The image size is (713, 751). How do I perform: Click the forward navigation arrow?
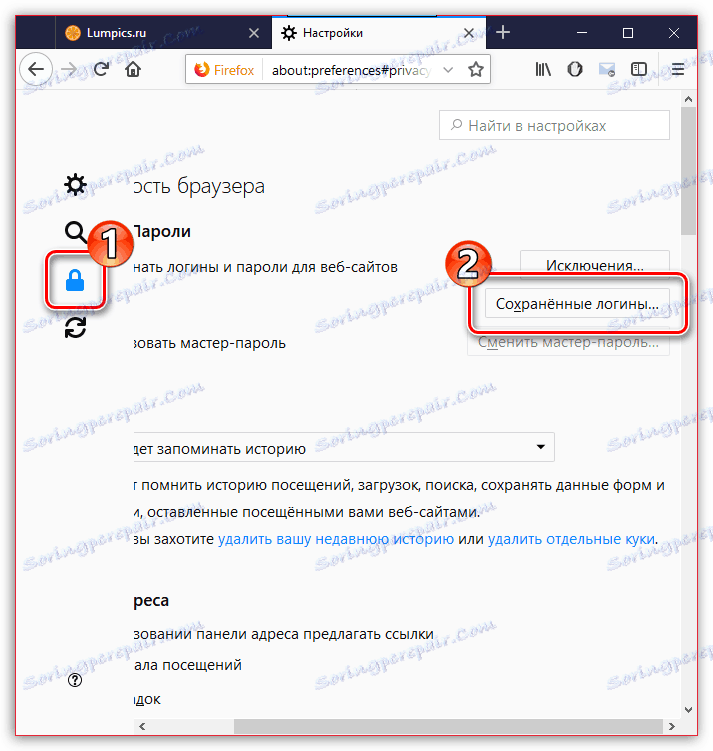point(69,70)
